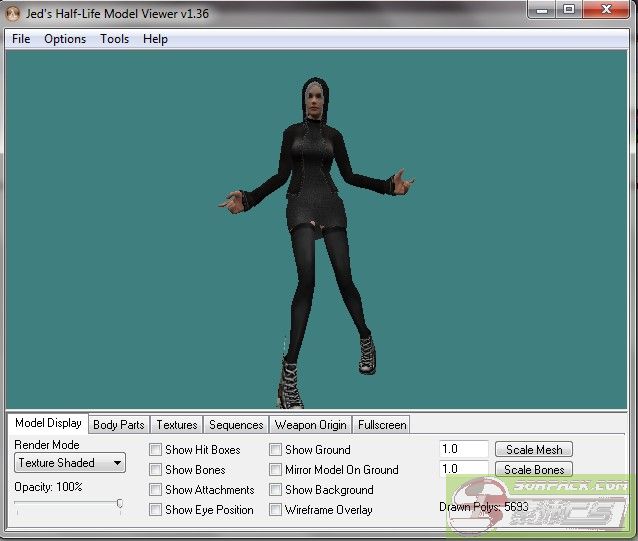Enable Mirror Model On Ground checkbox

275,470
